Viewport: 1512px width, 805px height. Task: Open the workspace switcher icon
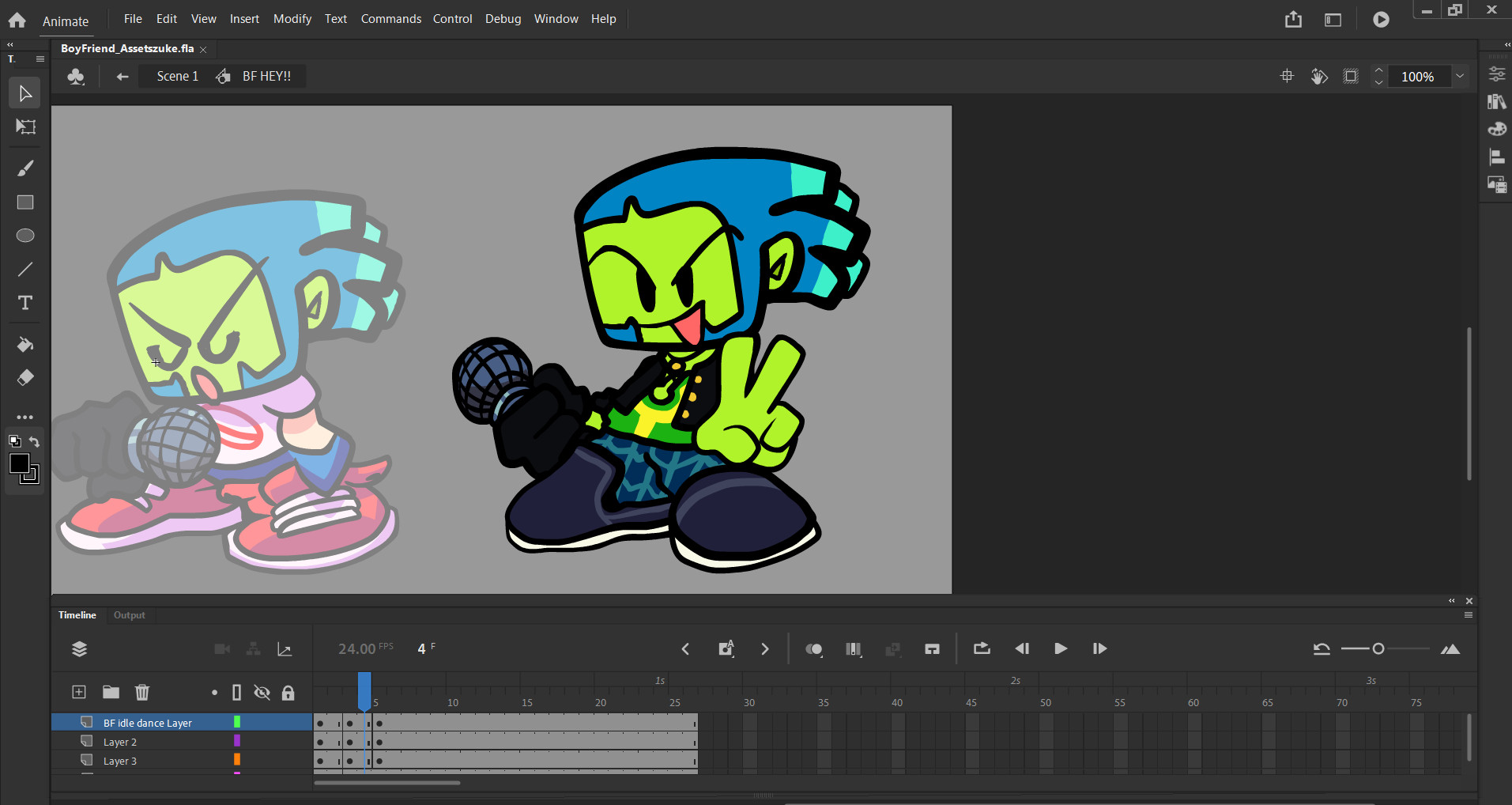[x=1333, y=20]
